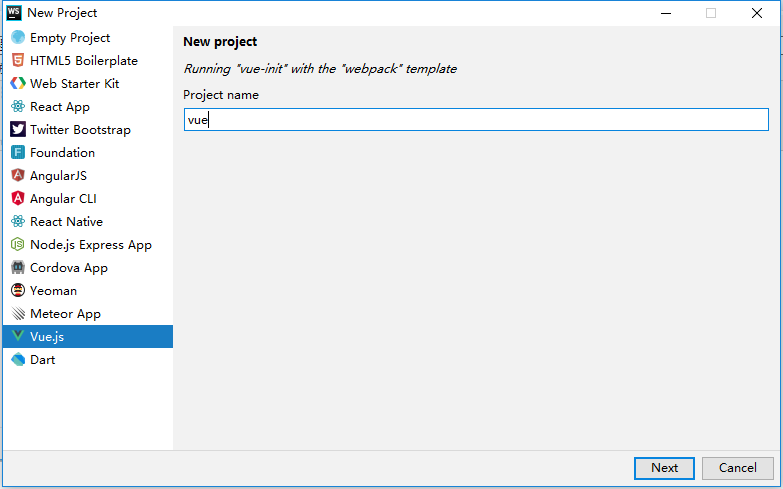Click the Dart logo icon
The width and height of the screenshot is (783, 489).
click(x=18, y=360)
